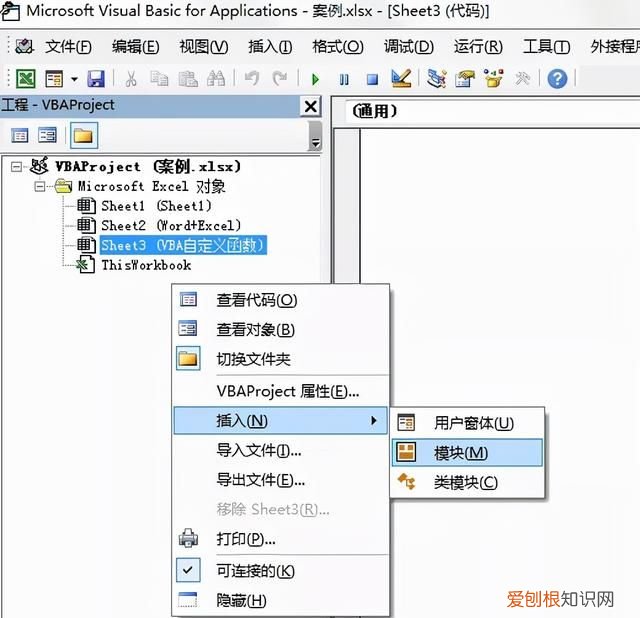Open the 编辑(E) menu
Viewport: 640px width, 618px height.
[x=136, y=47]
